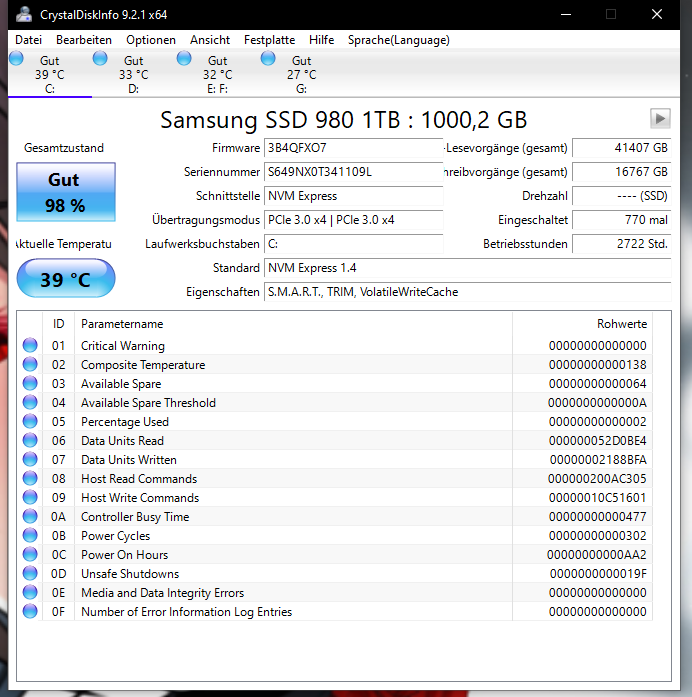Click the status icon for Power Cycles
692x697 pixels.
(30, 535)
